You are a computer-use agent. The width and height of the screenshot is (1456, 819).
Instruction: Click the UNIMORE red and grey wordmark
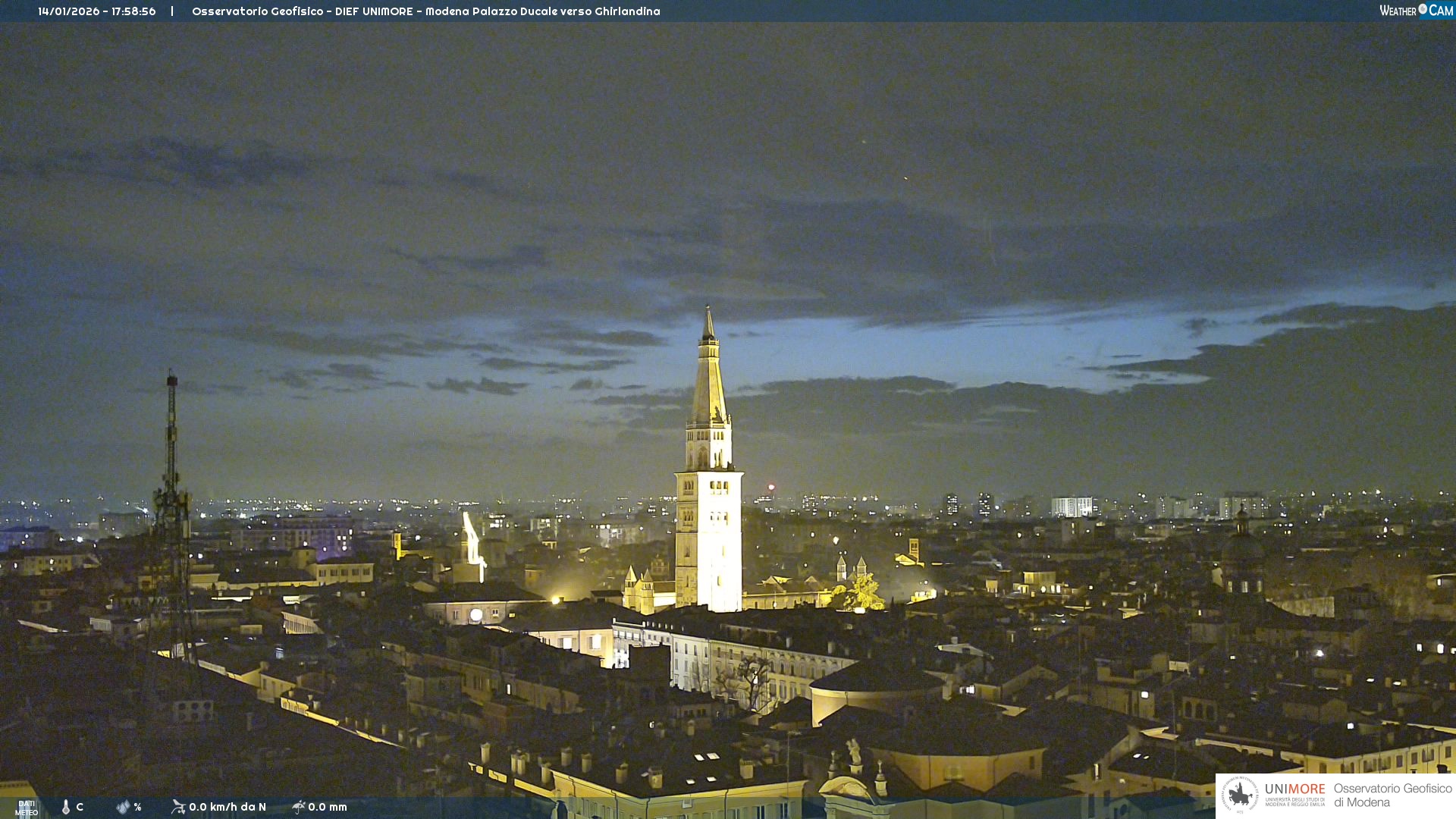pyautogui.click(x=1294, y=789)
